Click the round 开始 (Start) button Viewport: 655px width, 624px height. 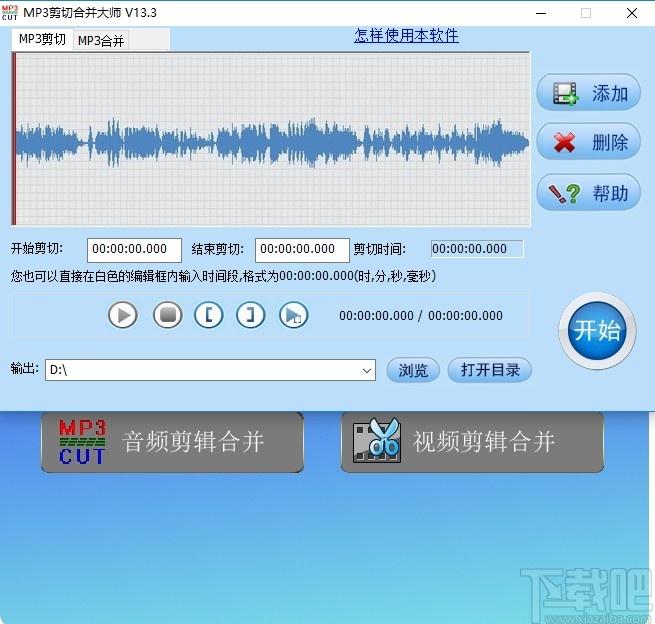(597, 331)
